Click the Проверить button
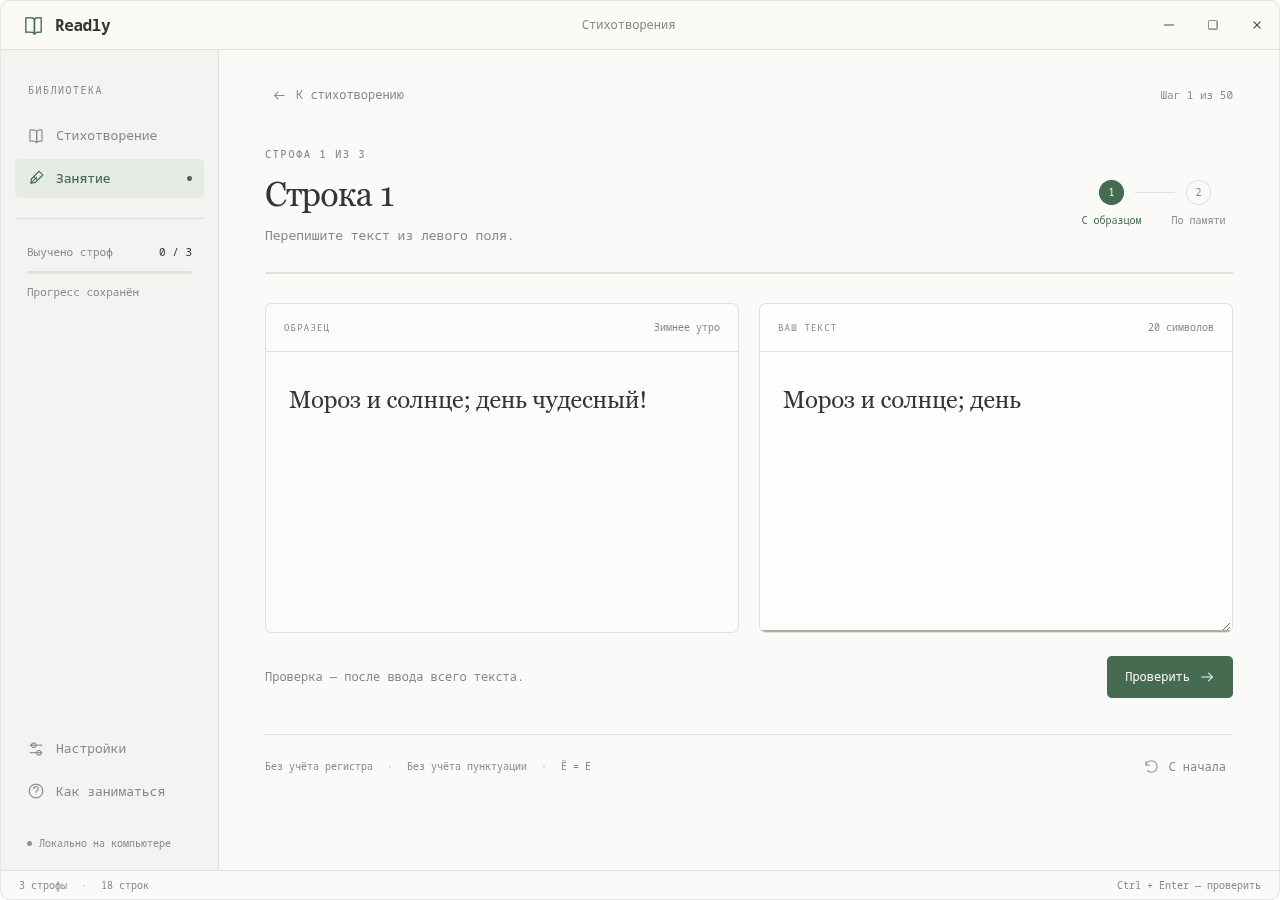The width and height of the screenshot is (1280, 900). click(x=1170, y=677)
